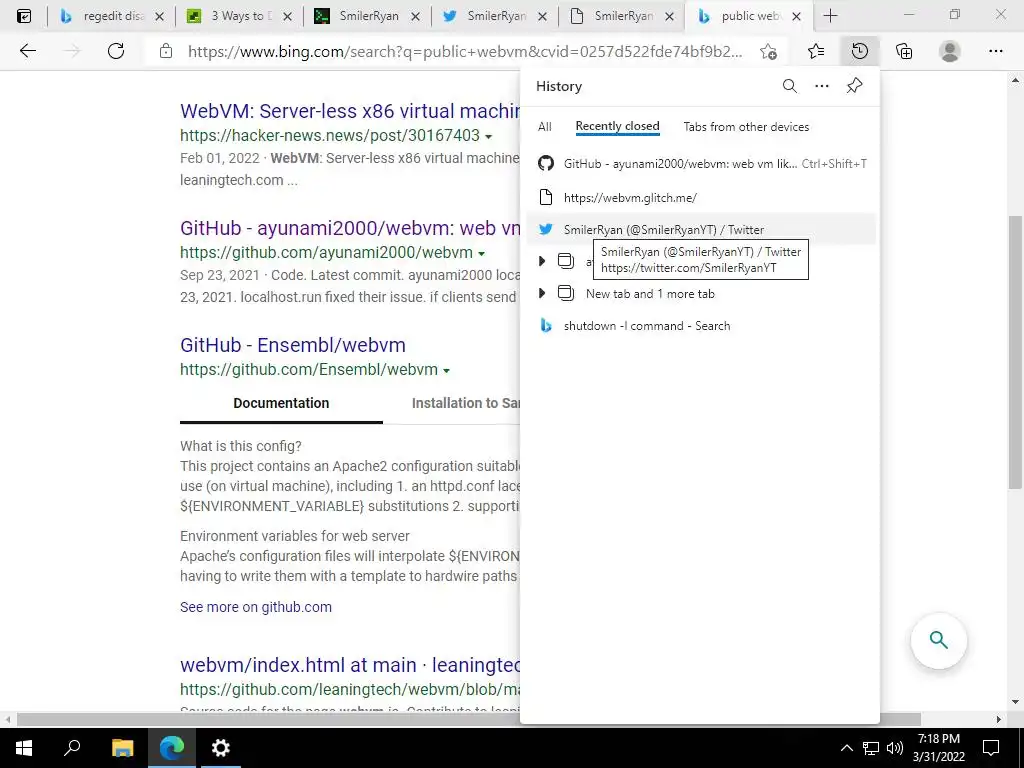This screenshot has width=1024, height=768.
Task: Switch to the Edge taskbar button
Action: point(171,748)
